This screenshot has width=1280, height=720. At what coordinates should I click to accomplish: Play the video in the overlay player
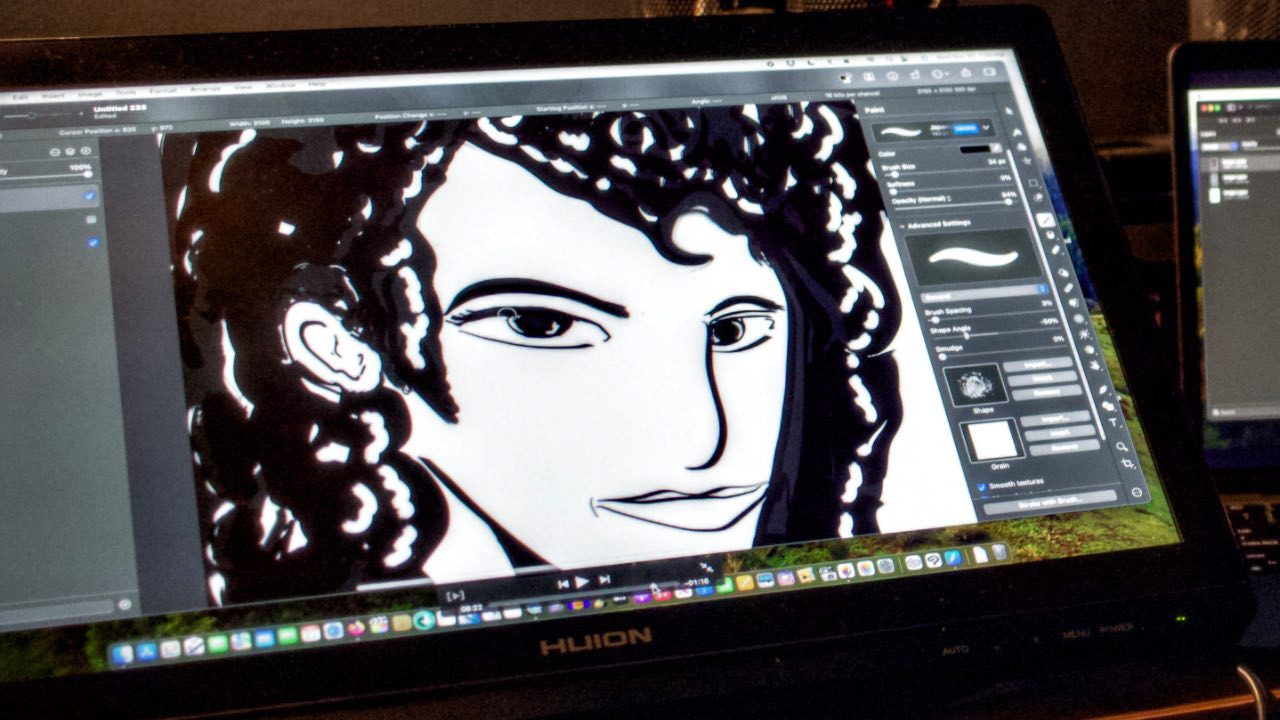click(582, 582)
